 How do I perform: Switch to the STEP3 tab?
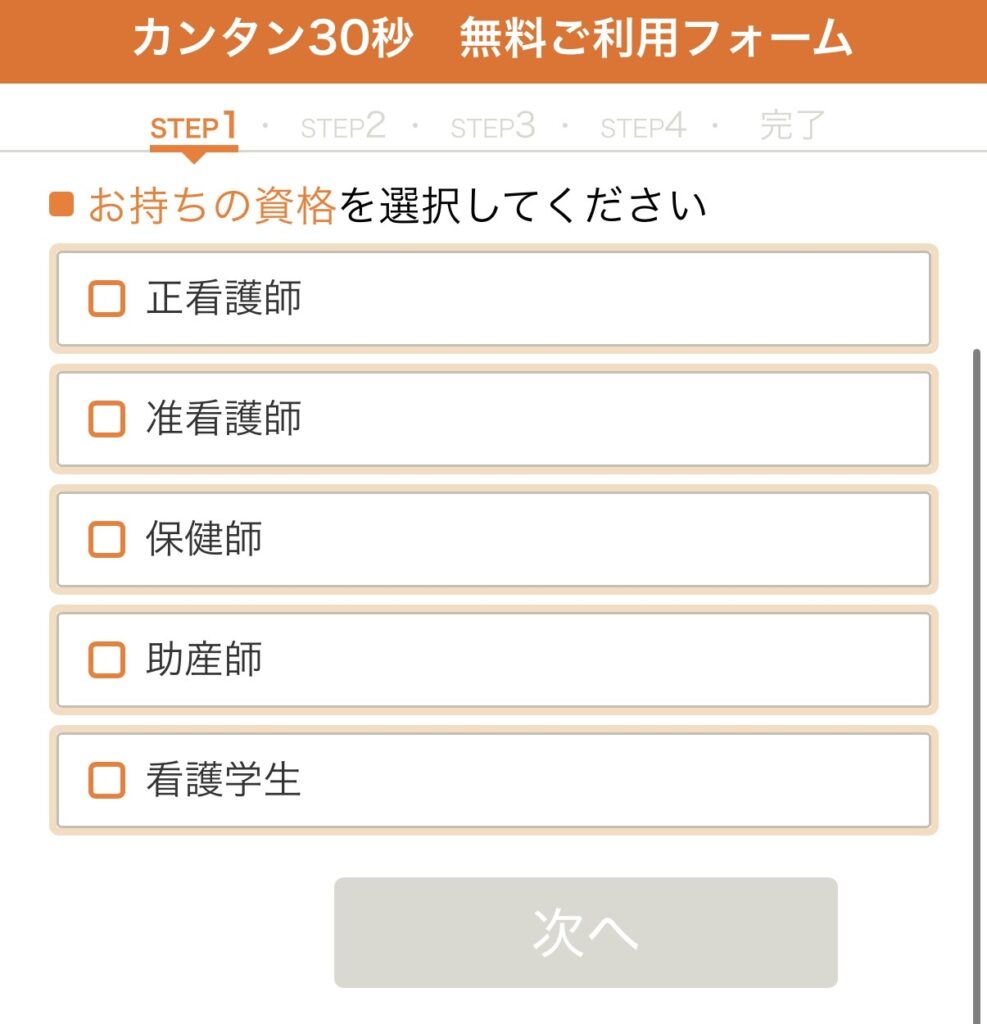pyautogui.click(x=493, y=127)
